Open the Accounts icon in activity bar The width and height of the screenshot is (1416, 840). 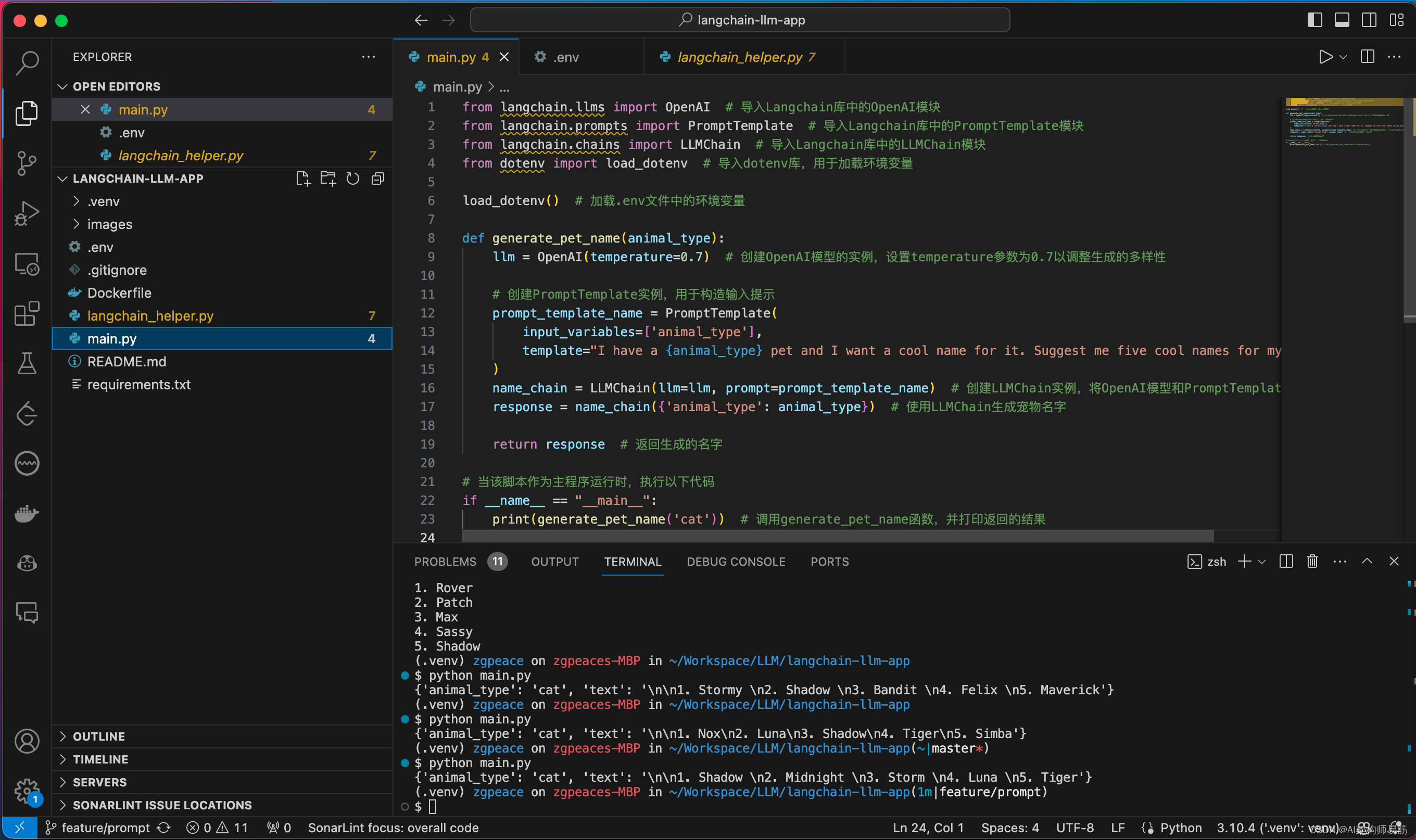27,741
